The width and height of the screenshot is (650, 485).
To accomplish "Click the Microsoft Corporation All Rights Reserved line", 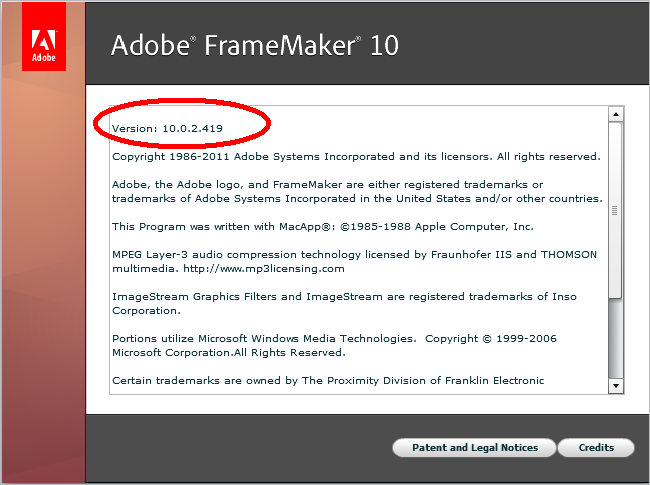I will 229,353.
